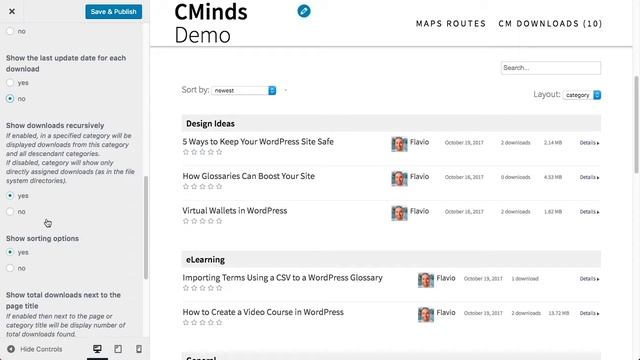
Task: Open 'Importing Terms Using a CSV' download
Action: tap(282, 278)
